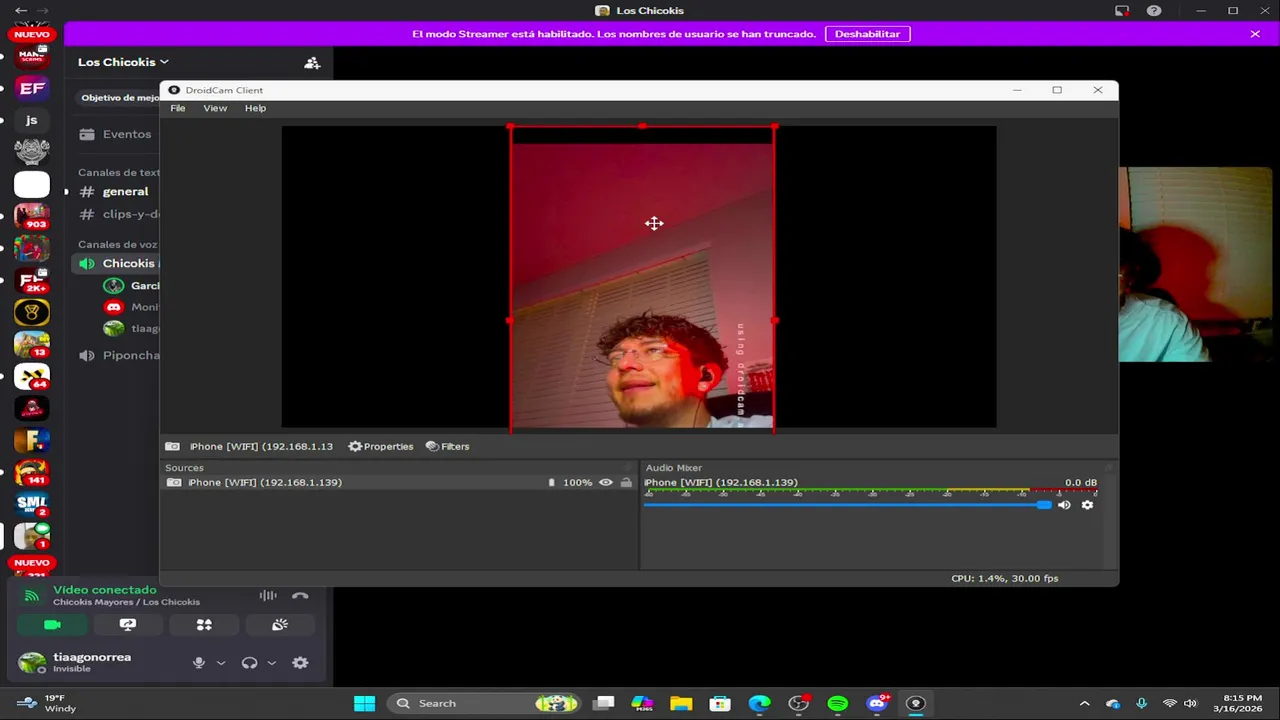Open the Eventos entry
Image resolution: width=1280 pixels, height=720 pixels.
119,134
